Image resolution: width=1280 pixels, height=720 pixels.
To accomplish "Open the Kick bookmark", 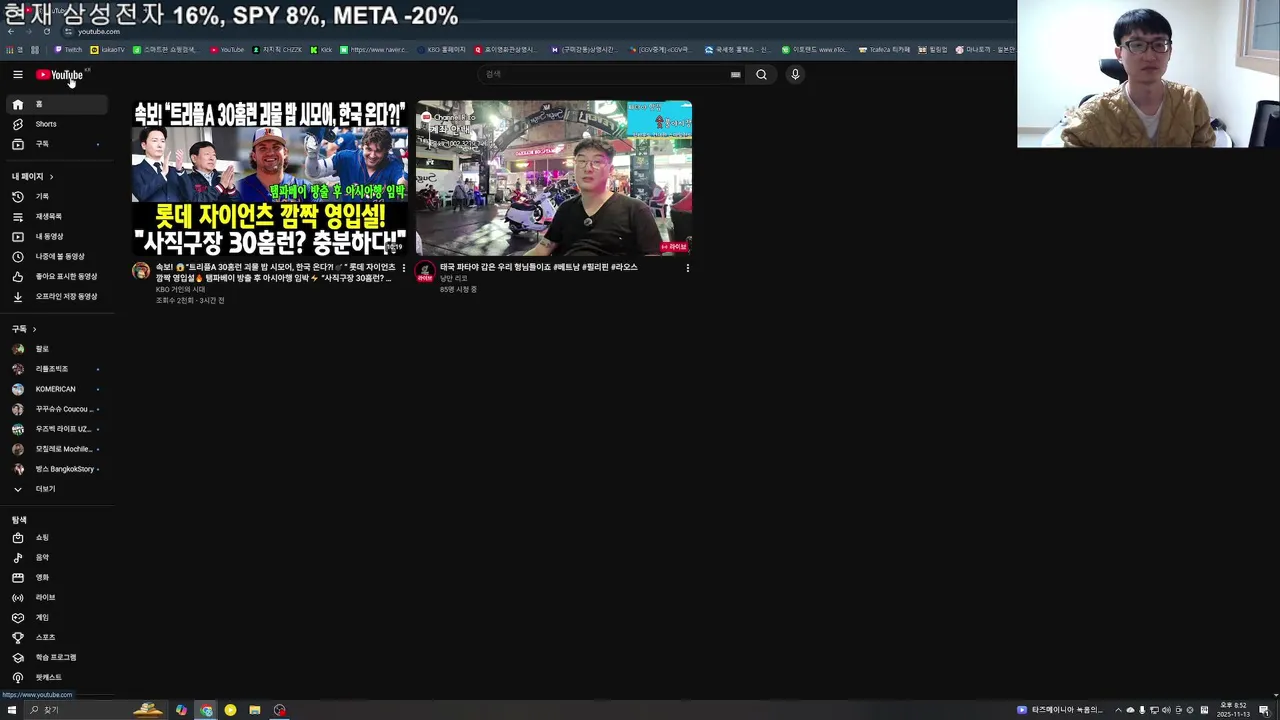I will click(321, 49).
